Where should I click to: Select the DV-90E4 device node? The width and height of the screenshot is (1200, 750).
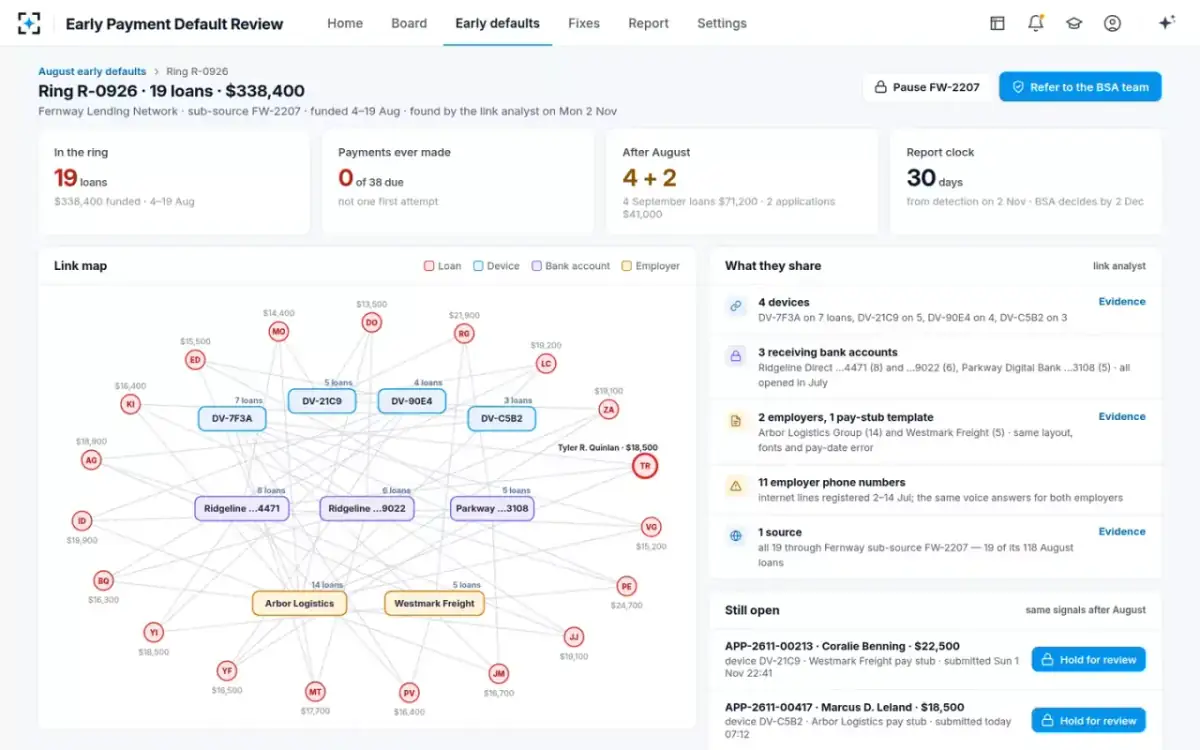click(411, 401)
